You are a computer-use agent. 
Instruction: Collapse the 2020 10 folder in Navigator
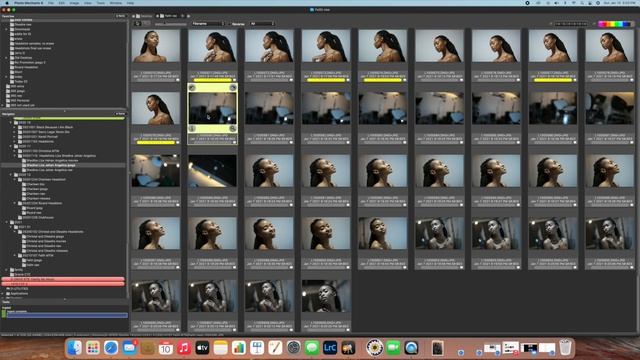[x=11, y=122]
